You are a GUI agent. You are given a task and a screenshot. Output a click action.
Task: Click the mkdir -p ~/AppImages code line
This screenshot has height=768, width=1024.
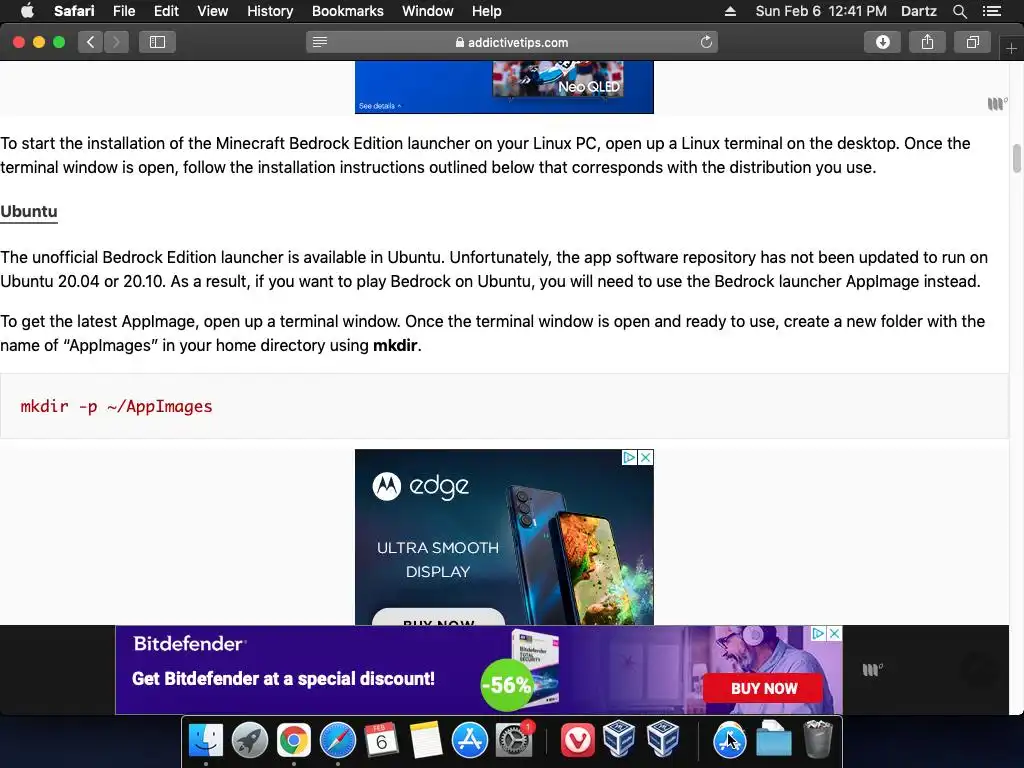coord(116,406)
